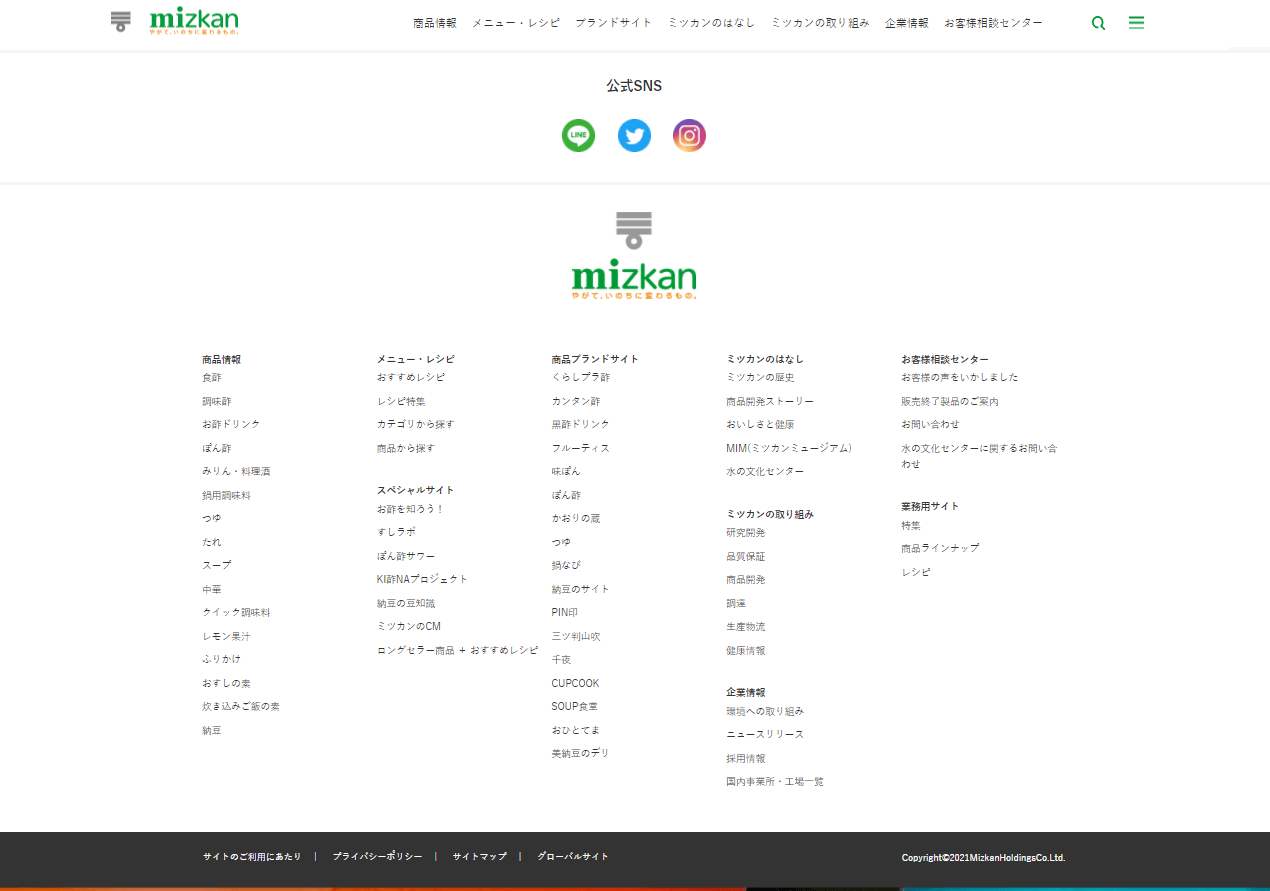Open the 調味酢 footer link
The height and width of the screenshot is (891, 1270).
[x=217, y=401]
